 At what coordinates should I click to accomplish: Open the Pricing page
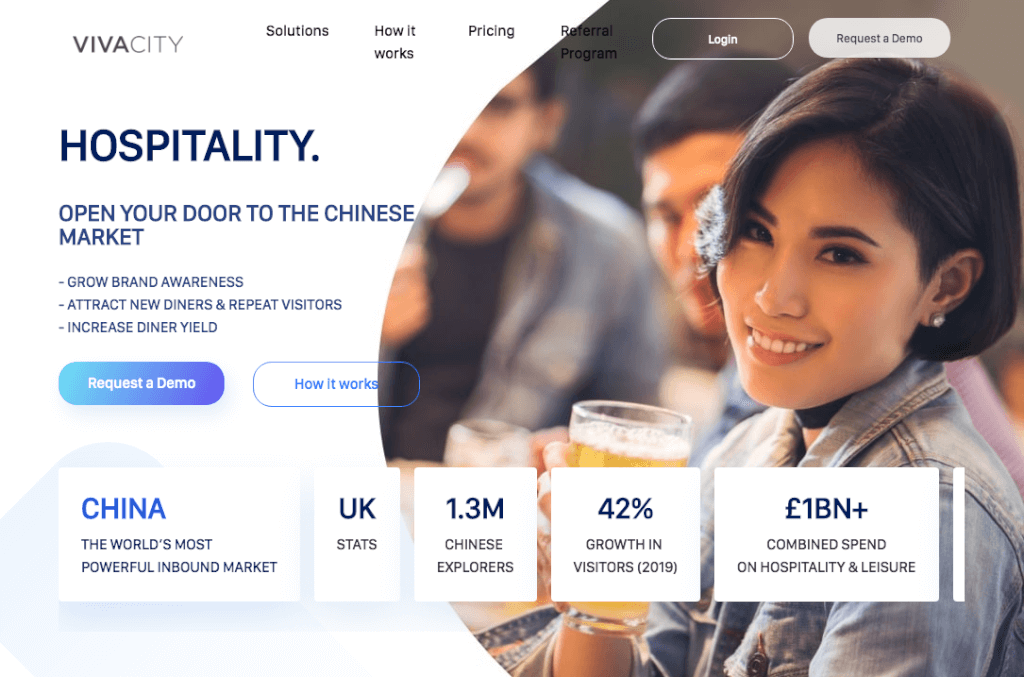pyautogui.click(x=491, y=31)
